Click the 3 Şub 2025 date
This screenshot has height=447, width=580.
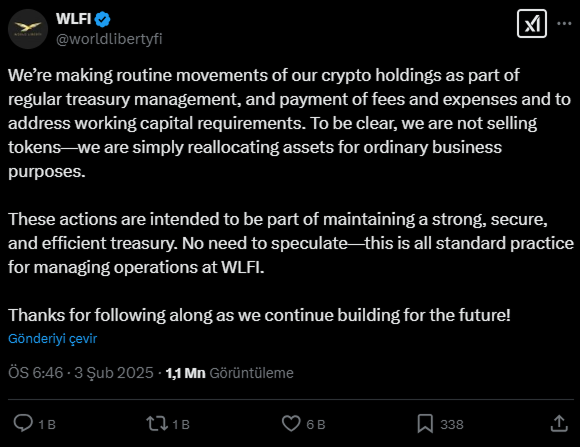[x=114, y=373]
